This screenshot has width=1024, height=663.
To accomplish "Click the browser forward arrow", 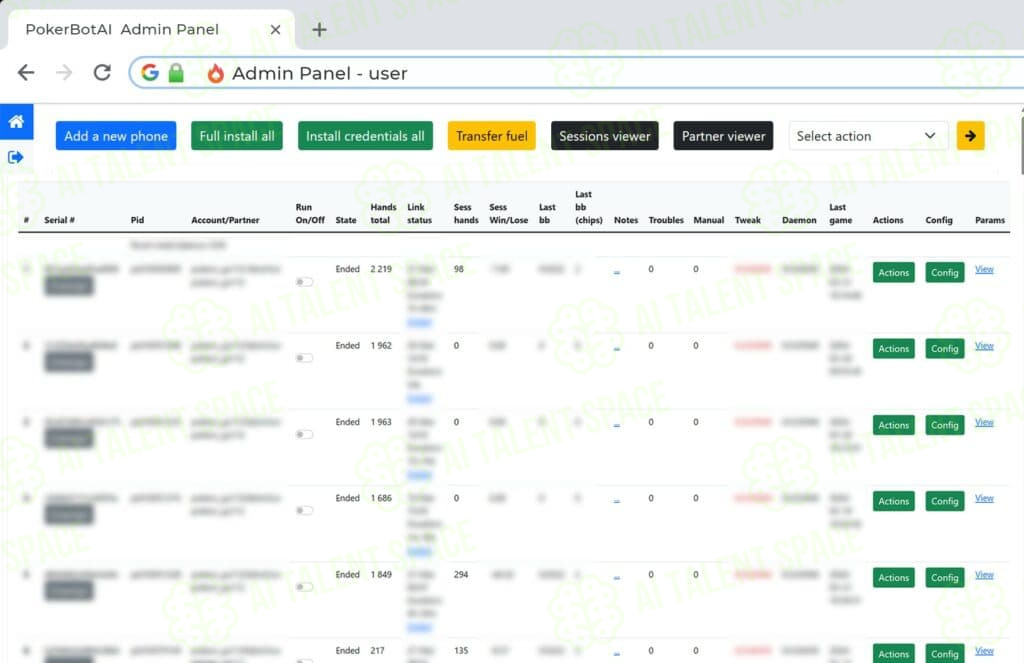I will pos(64,73).
